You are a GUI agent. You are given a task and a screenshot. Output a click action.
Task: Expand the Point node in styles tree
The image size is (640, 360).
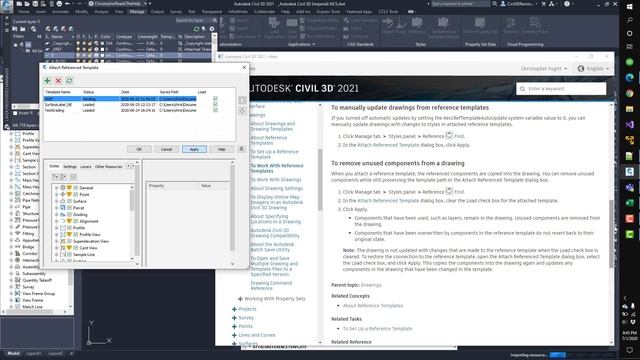[56, 194]
